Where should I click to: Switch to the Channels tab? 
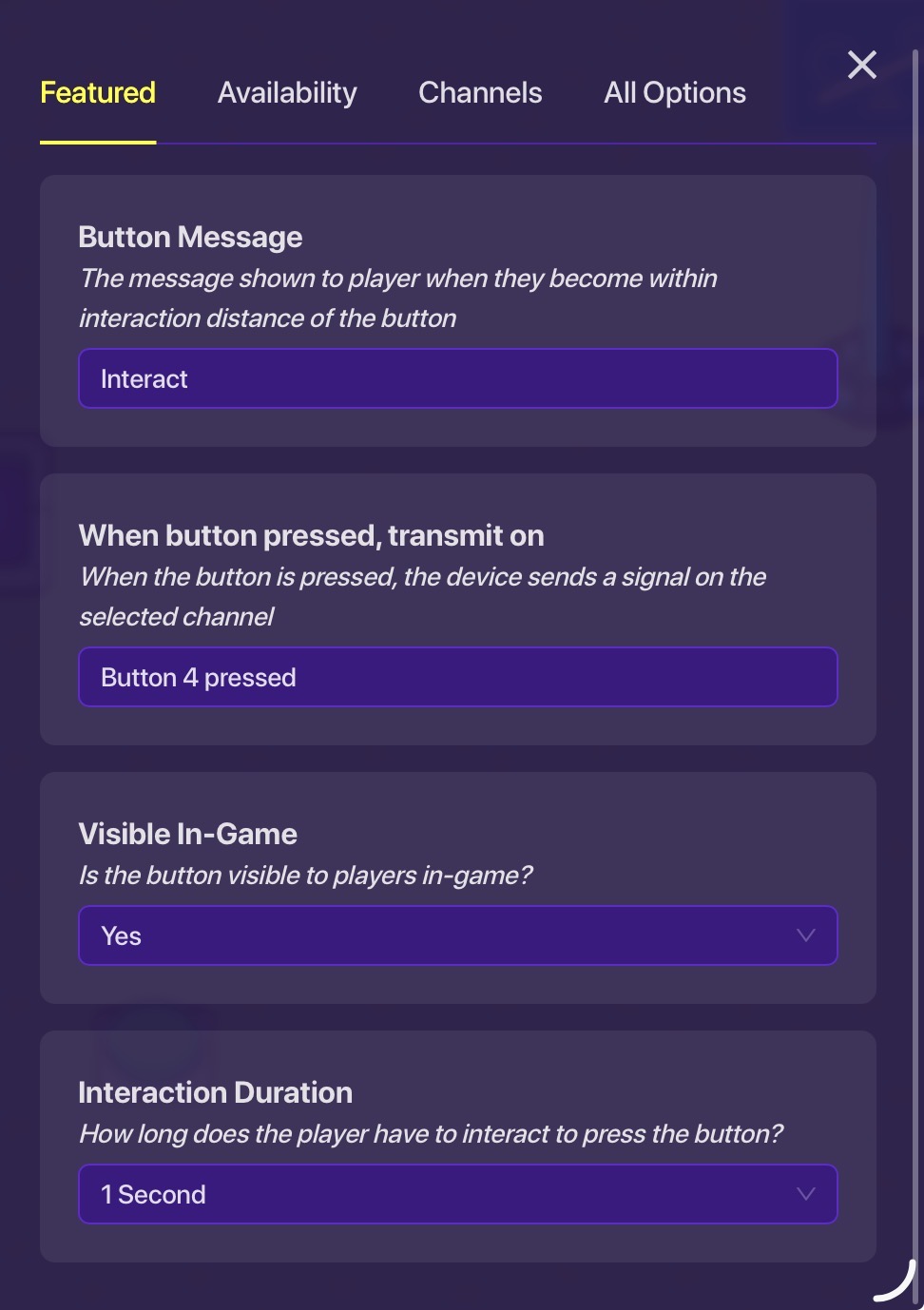pos(480,93)
